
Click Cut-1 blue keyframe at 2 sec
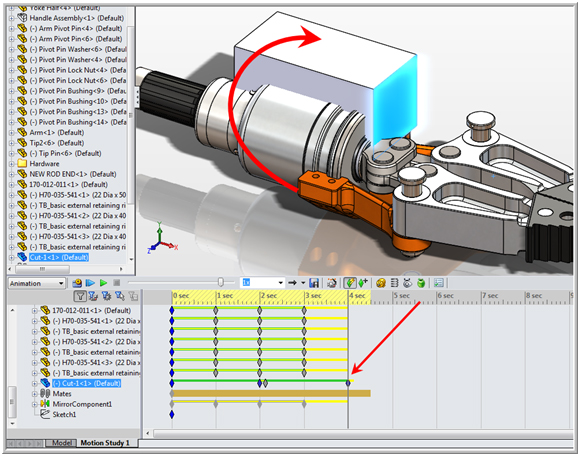tap(259, 383)
